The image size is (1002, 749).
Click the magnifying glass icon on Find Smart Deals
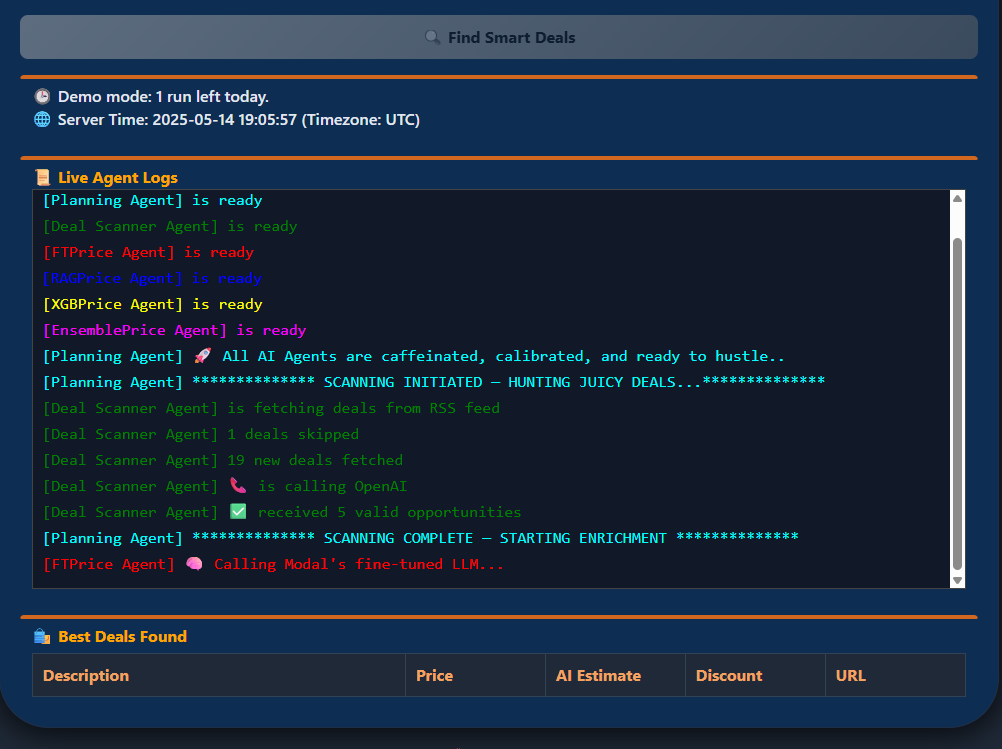432,38
